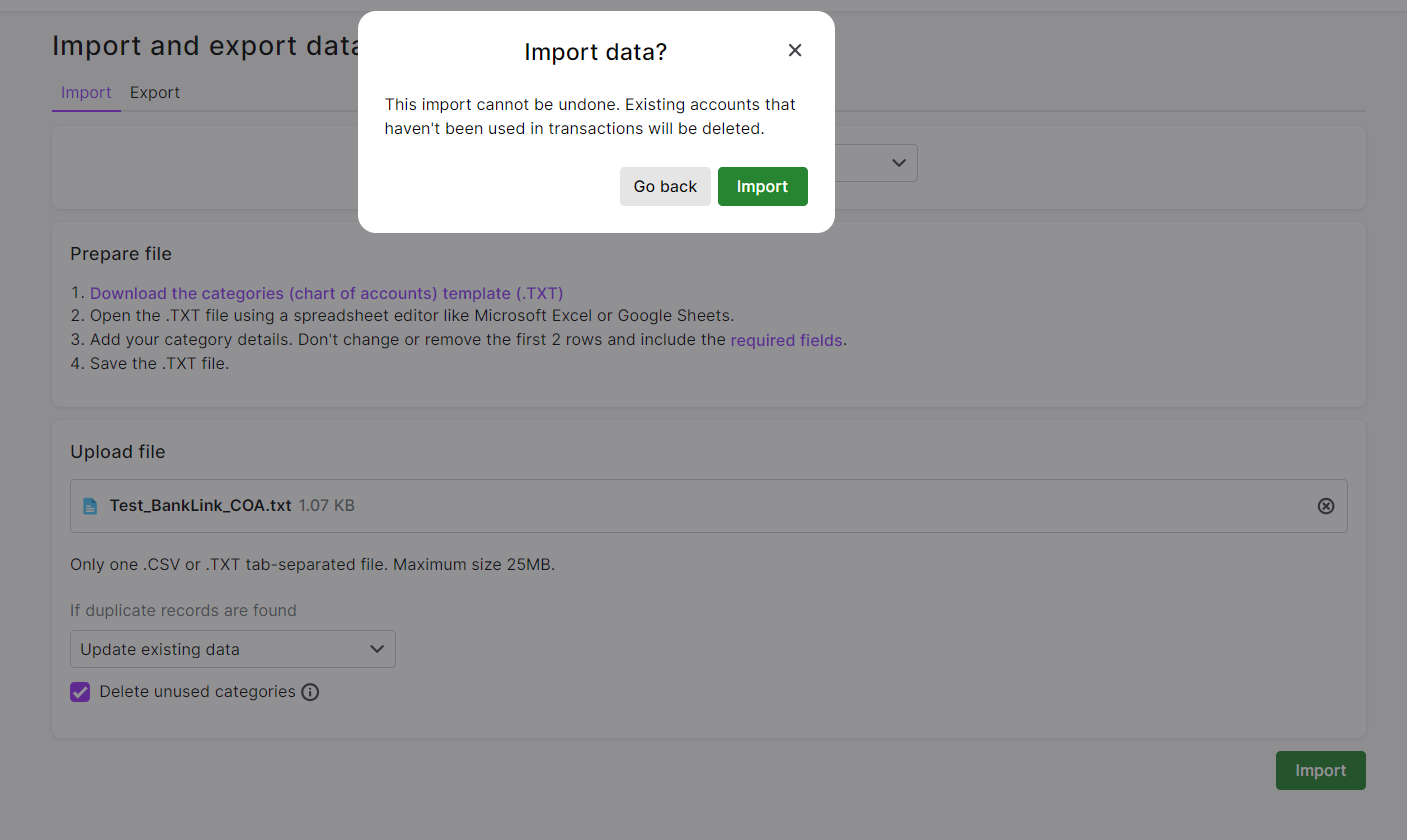The width and height of the screenshot is (1407, 840).
Task: Click the chevron on the Update existing data selector
Action: click(x=378, y=649)
